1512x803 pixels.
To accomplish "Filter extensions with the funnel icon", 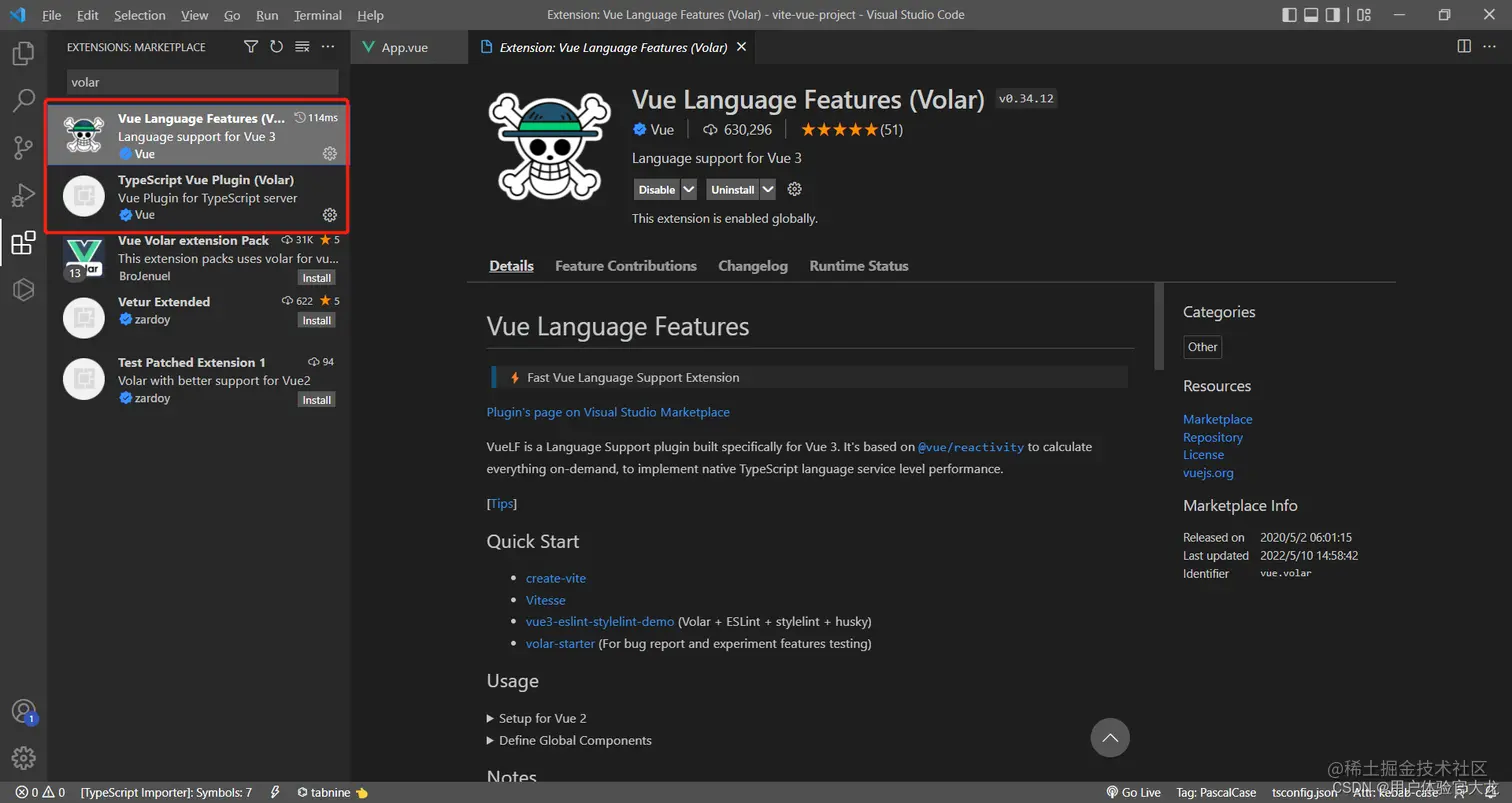I will point(251,47).
